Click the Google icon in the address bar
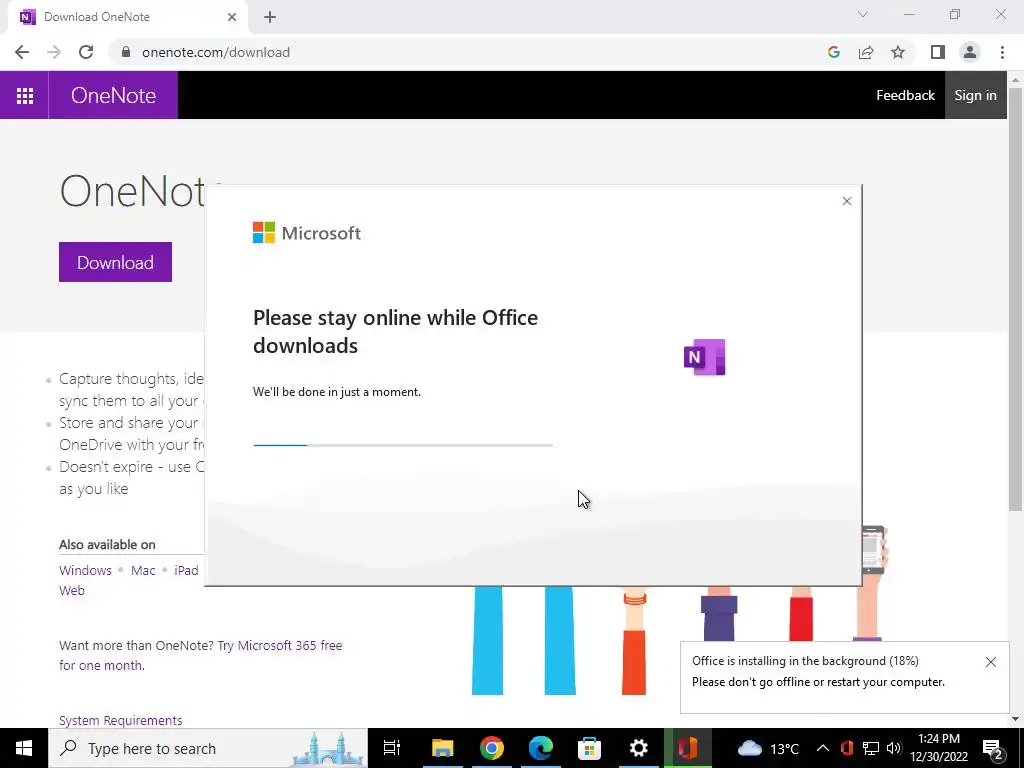Screen dimensions: 1024x768 point(833,52)
